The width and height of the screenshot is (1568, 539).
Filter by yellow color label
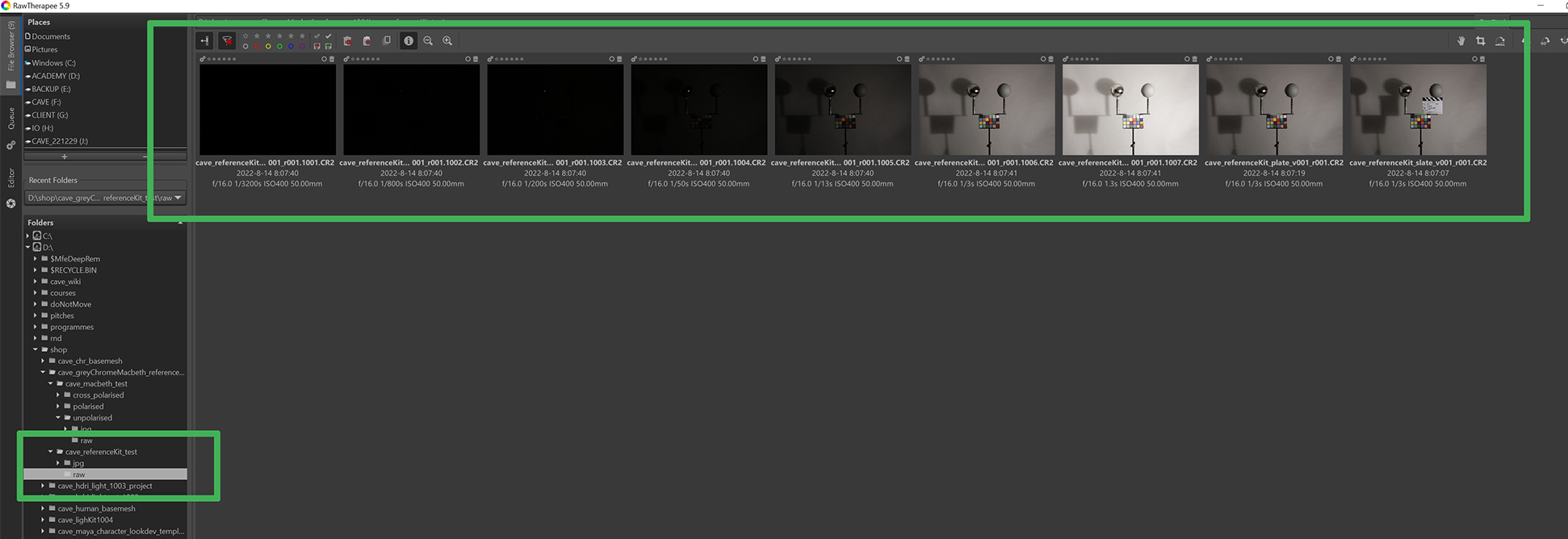(x=268, y=46)
